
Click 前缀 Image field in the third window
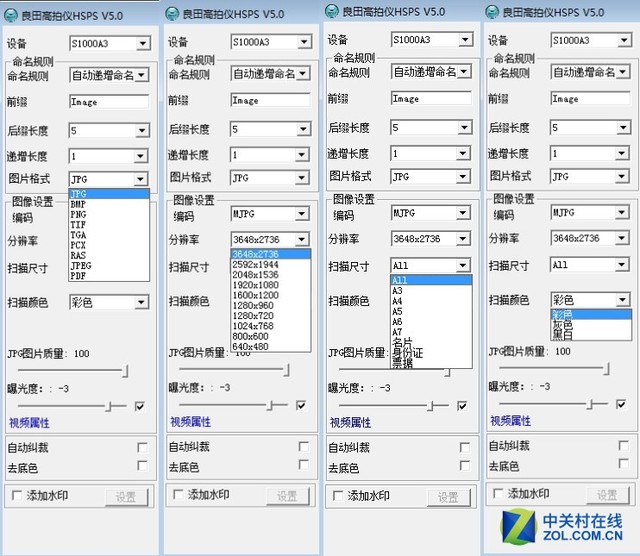coord(431,98)
